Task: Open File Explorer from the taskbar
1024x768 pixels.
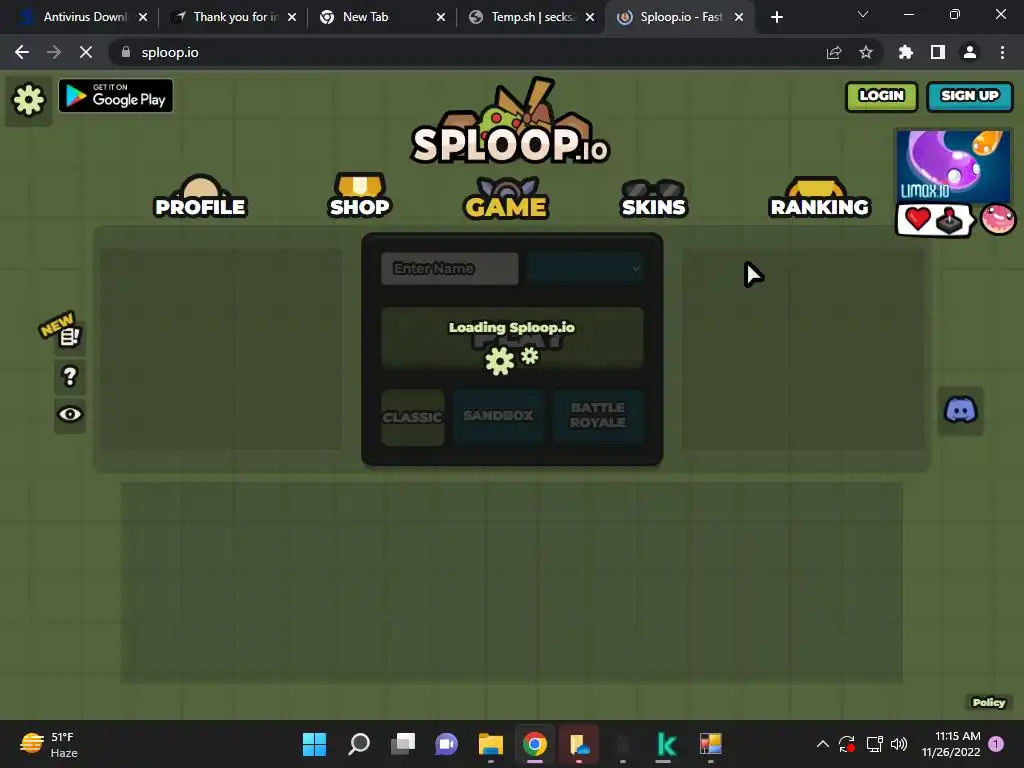Action: click(491, 744)
